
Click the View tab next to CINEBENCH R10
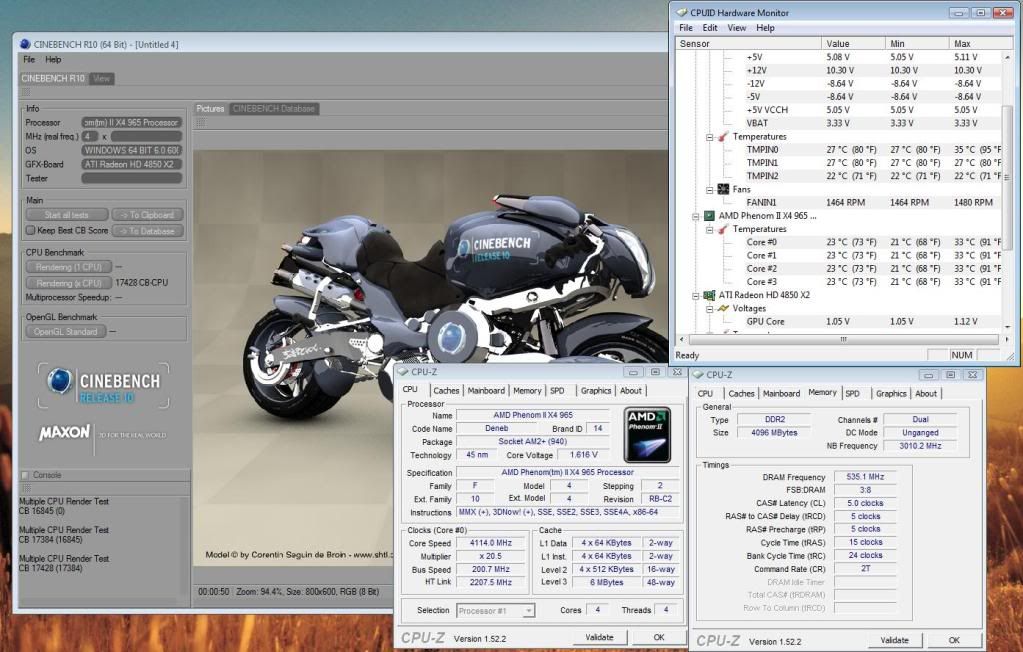click(101, 79)
